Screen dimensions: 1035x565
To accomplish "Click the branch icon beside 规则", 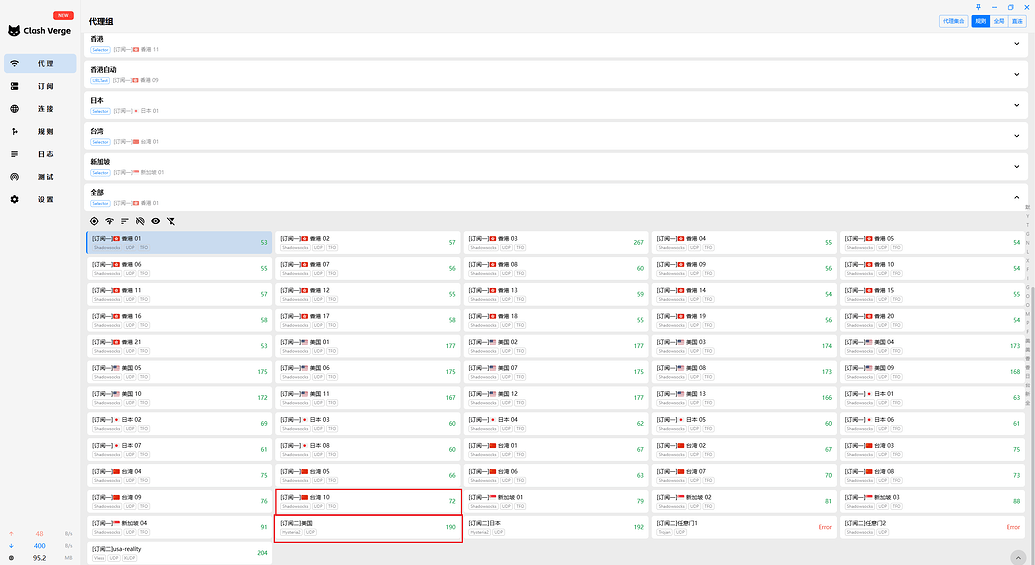I will [15, 131].
